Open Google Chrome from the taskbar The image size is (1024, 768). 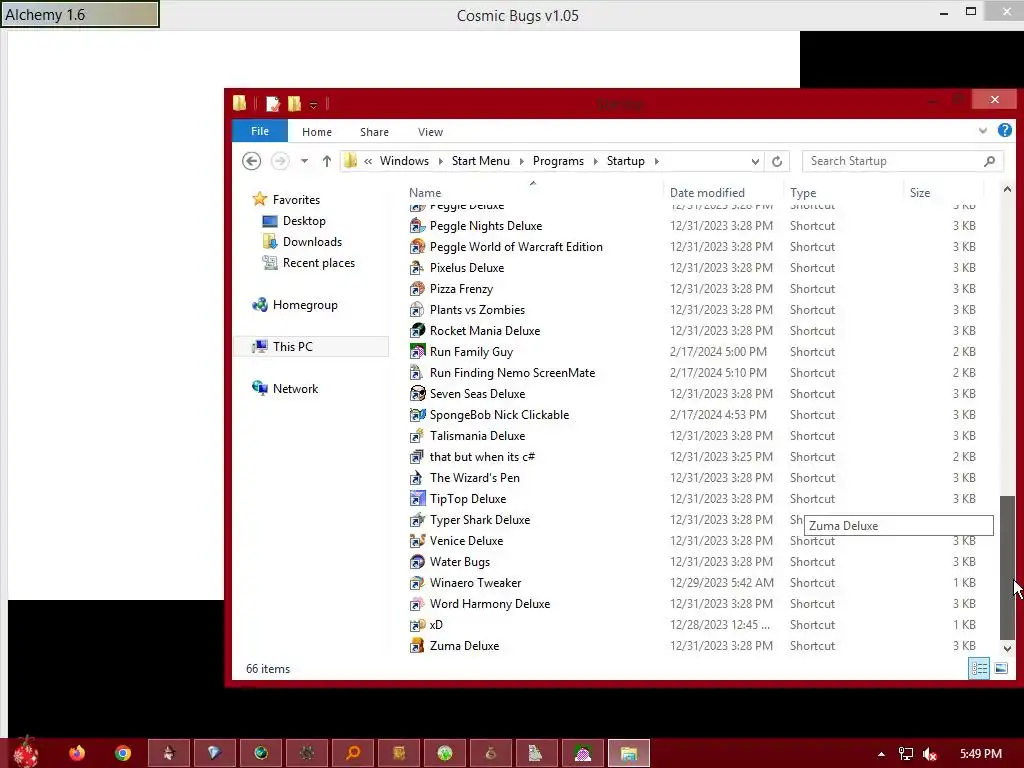click(123, 753)
